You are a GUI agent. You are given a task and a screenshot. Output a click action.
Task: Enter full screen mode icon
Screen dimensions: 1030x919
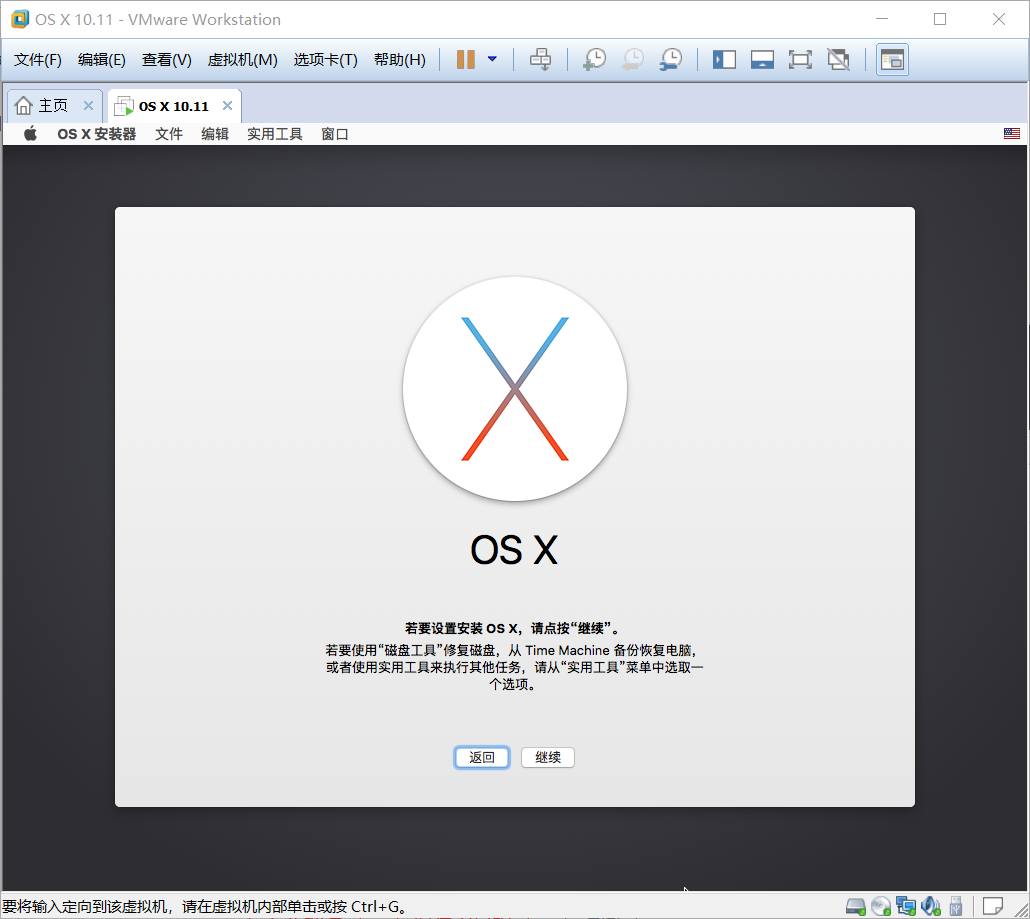[800, 60]
